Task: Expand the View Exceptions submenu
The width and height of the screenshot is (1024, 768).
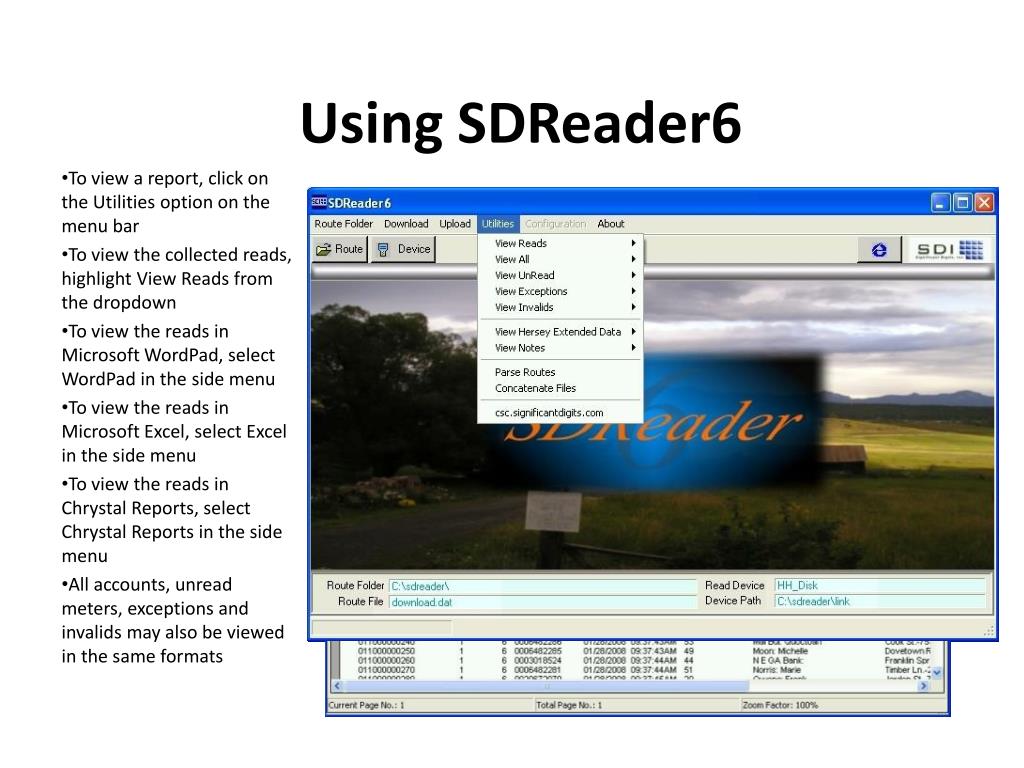Action: (560, 291)
